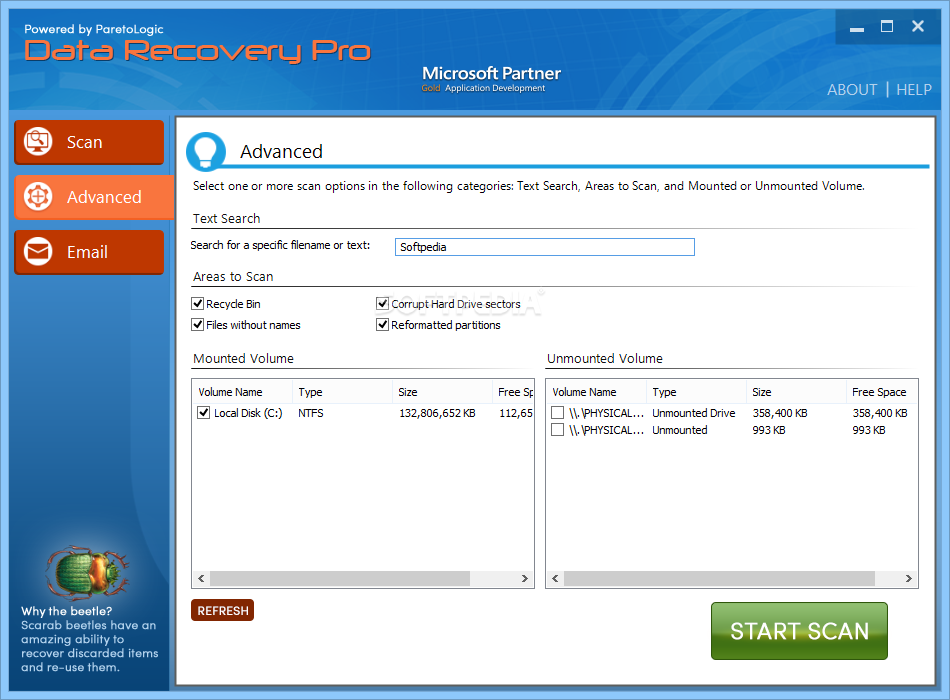Screen dimensions: 950x700
Task: Minimize the Data Recovery Pro window
Action: 856,27
